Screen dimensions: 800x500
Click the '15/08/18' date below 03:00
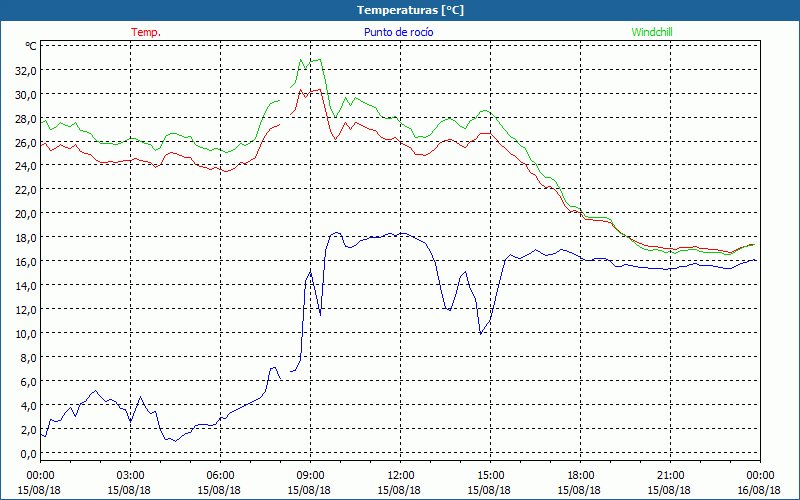point(129,490)
